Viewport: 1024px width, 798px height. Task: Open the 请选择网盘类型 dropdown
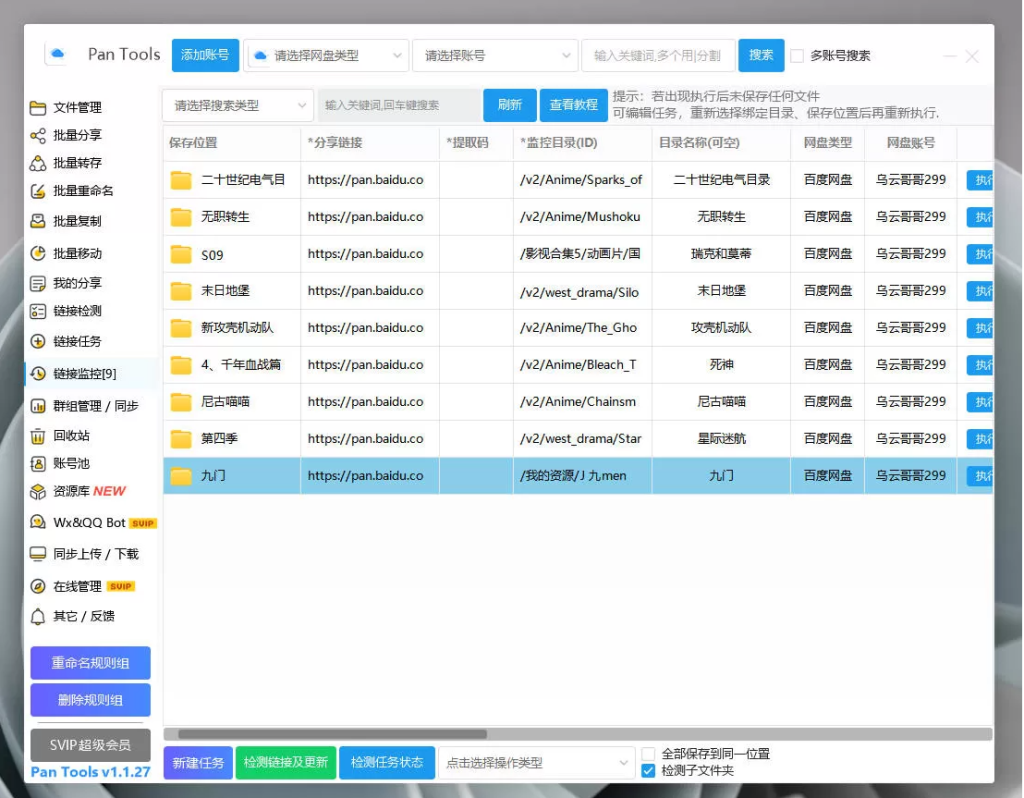tap(327, 56)
